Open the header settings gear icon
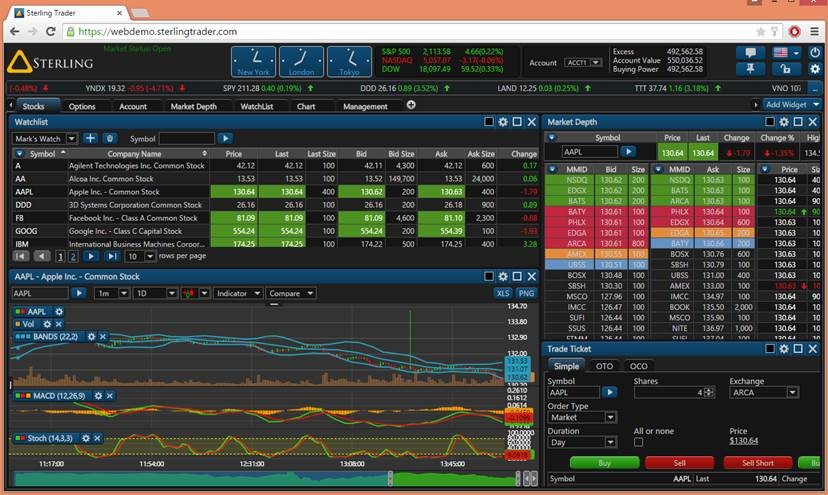The width and height of the screenshot is (828, 495). (x=815, y=69)
